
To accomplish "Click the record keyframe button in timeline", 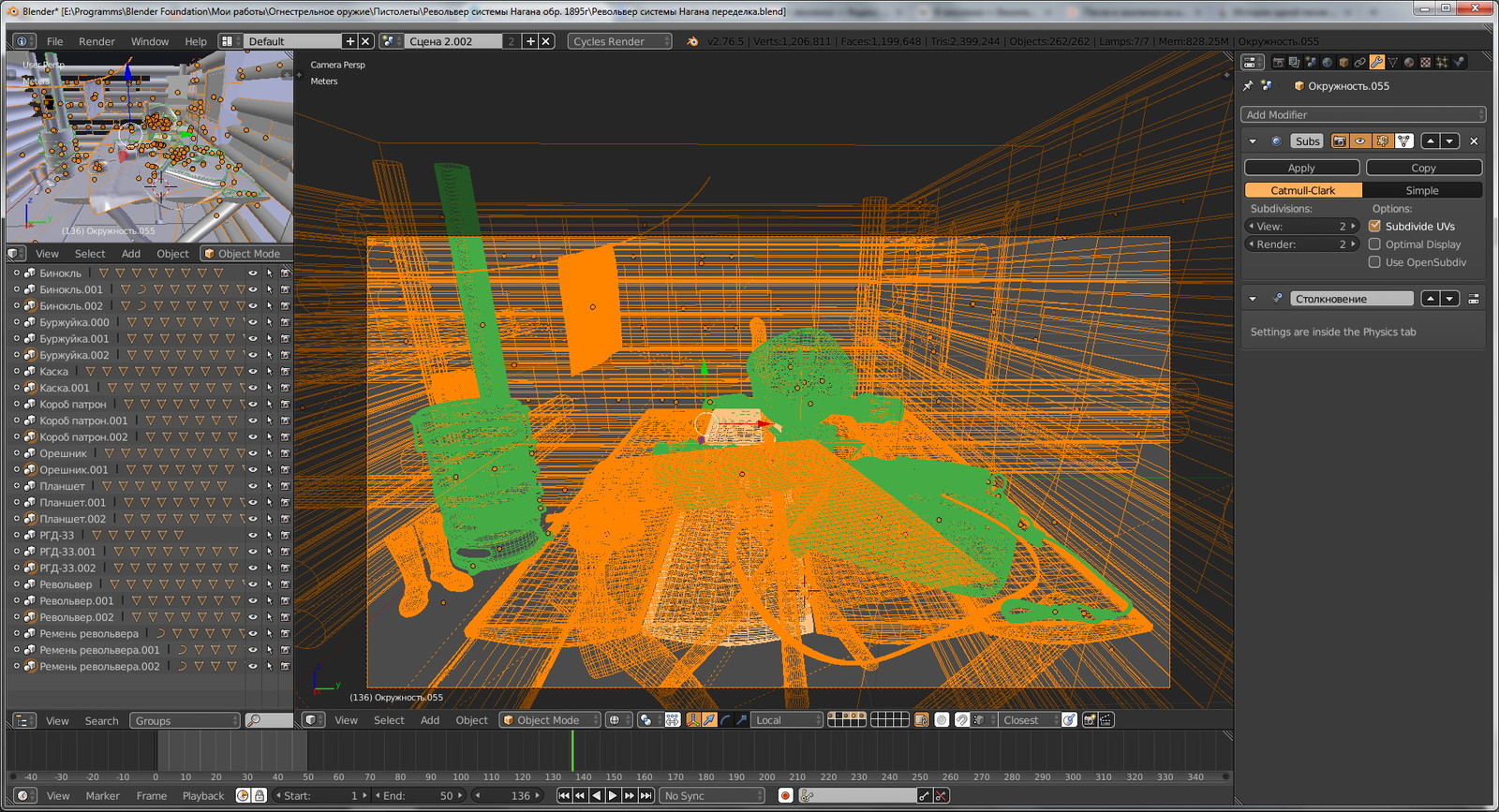I will (x=785, y=795).
